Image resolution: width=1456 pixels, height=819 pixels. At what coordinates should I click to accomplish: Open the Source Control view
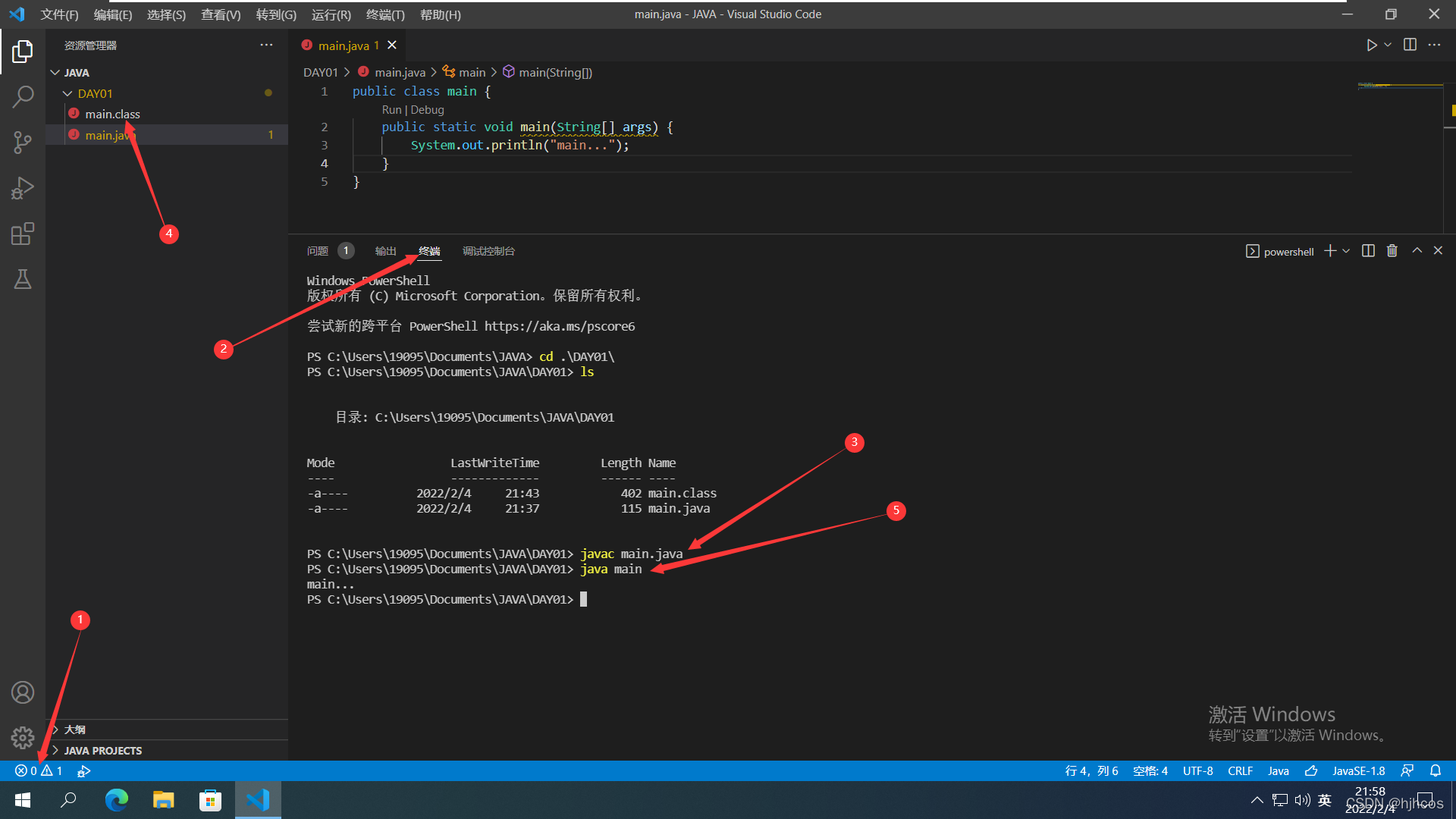click(x=23, y=142)
